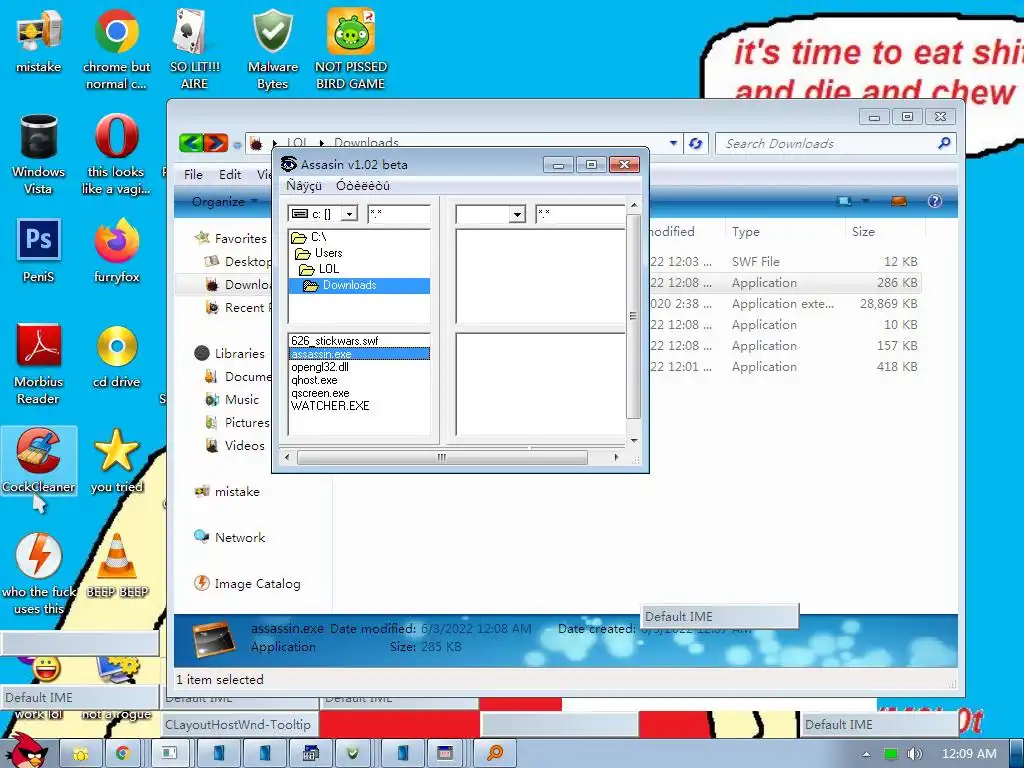The height and width of the screenshot is (768, 1024).
Task: Open the File menu in Explorer
Action: [x=193, y=174]
